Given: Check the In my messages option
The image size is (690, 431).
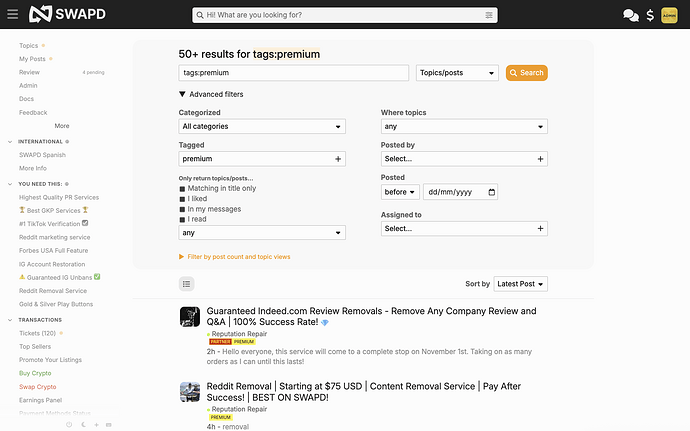Looking at the screenshot, I should pyautogui.click(x=182, y=209).
